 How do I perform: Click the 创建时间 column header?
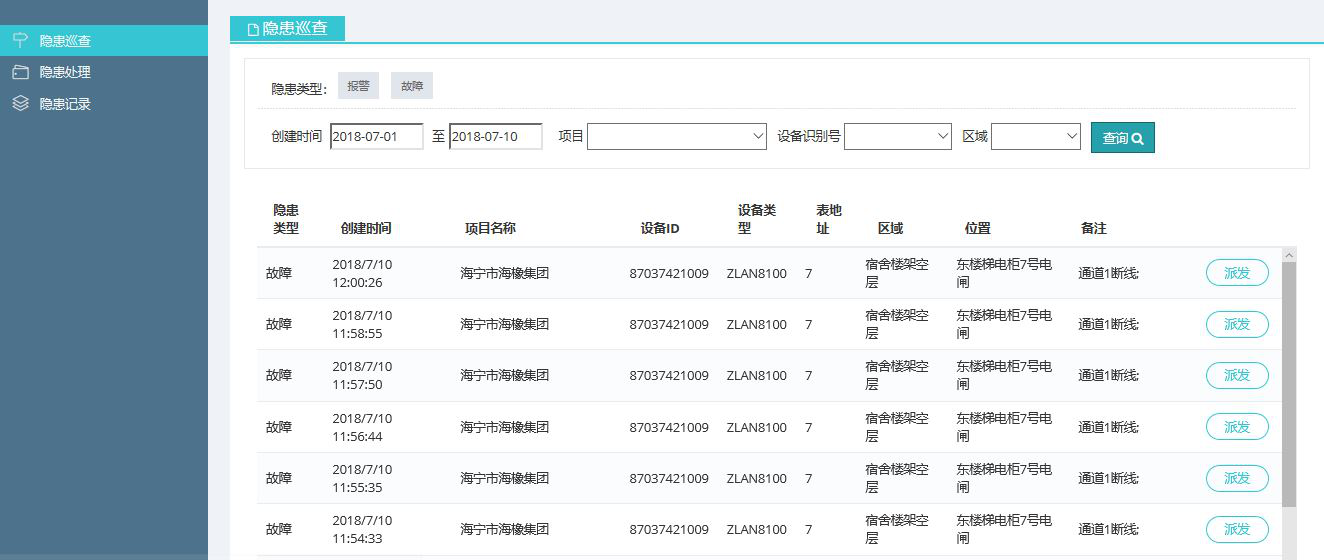click(x=365, y=228)
